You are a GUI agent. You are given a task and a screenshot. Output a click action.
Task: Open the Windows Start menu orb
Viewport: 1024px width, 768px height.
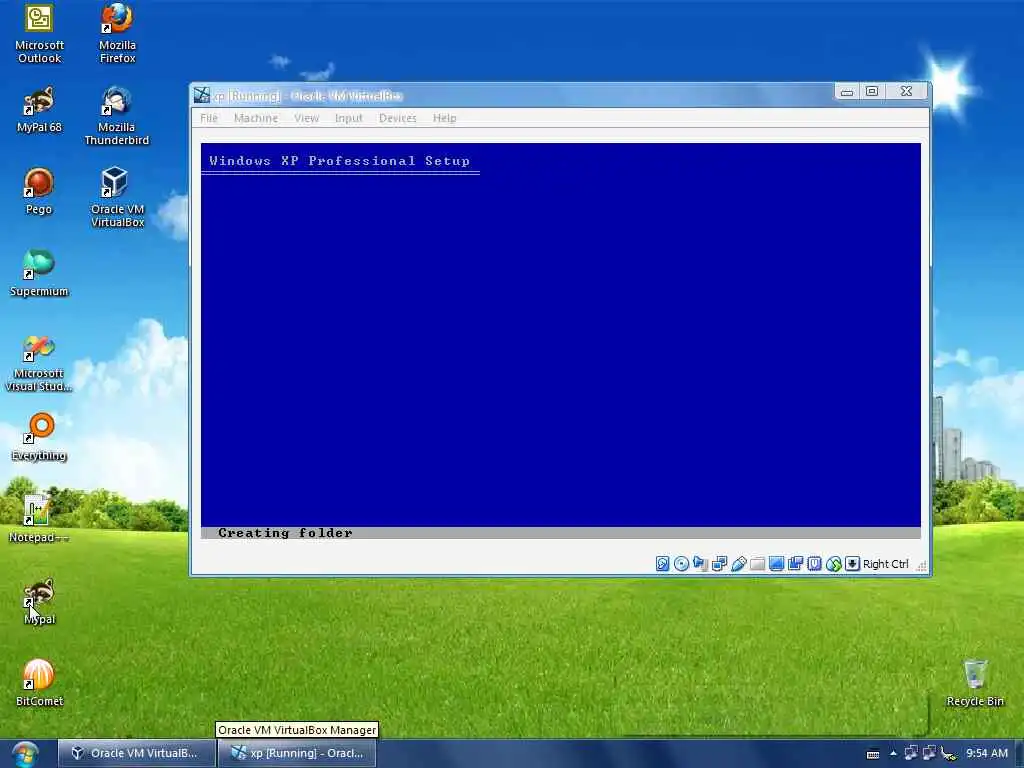pyautogui.click(x=25, y=754)
